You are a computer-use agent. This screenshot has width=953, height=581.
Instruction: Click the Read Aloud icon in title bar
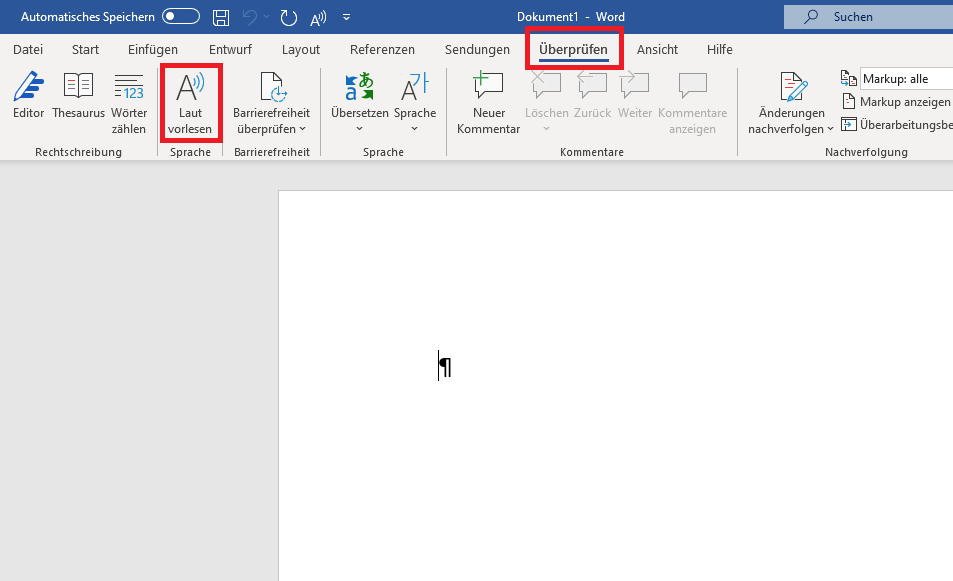[x=318, y=18]
